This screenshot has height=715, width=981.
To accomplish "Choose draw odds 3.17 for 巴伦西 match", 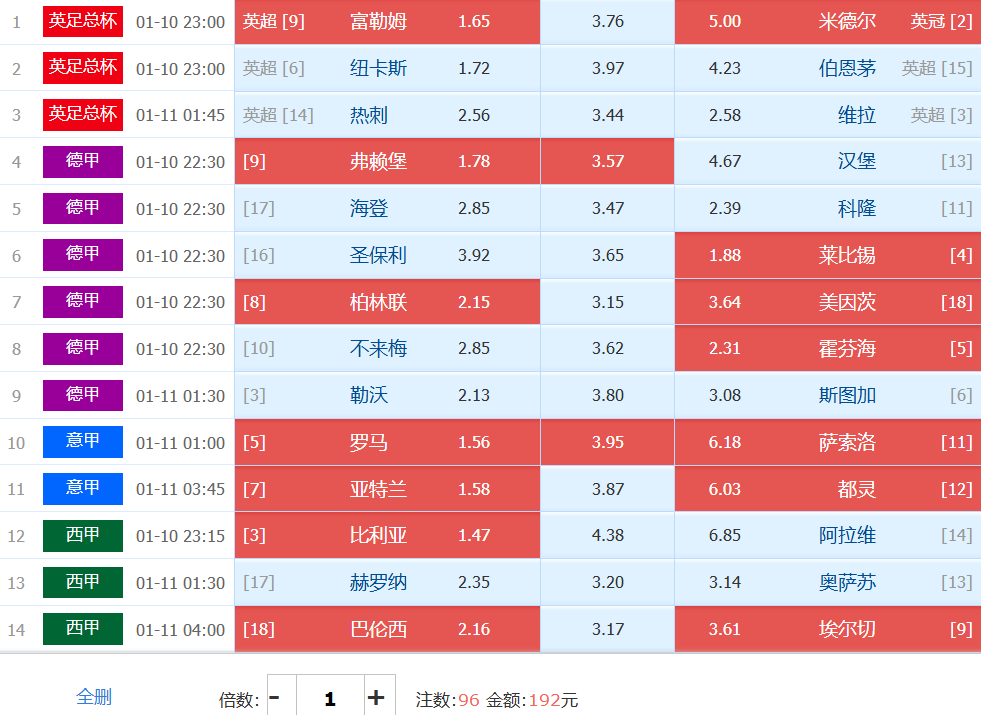I will 607,629.
